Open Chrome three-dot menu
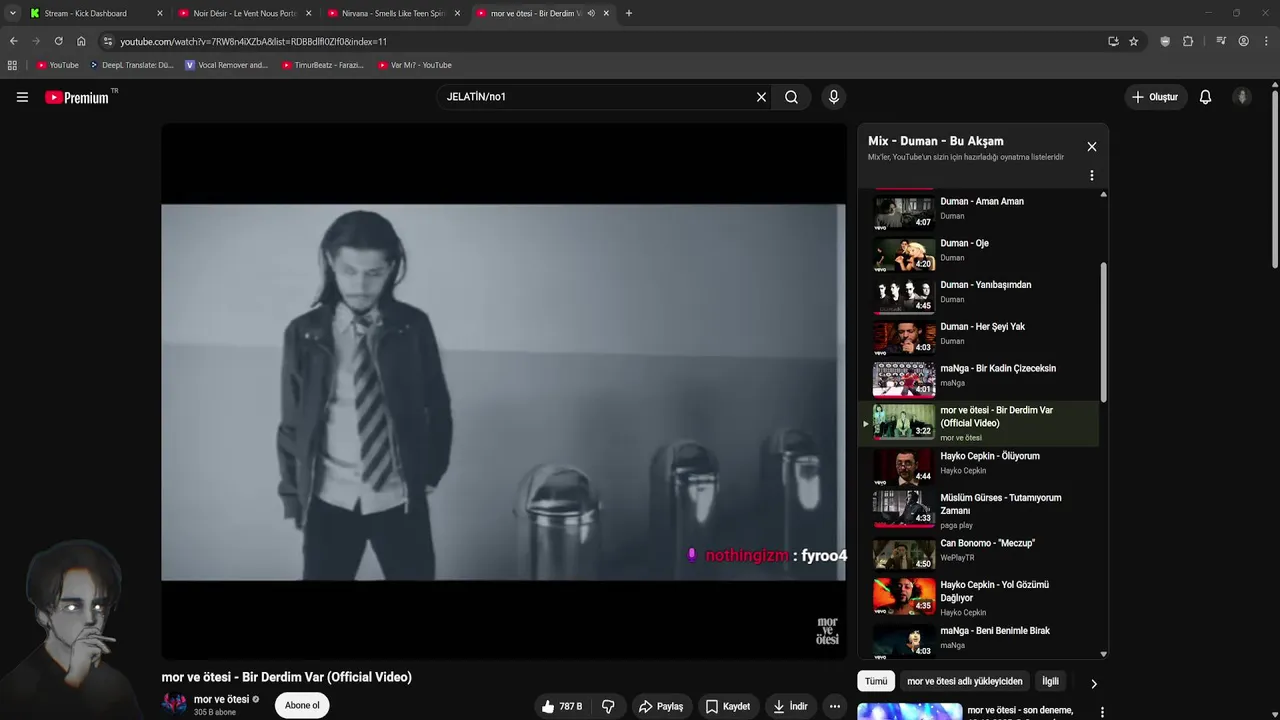 [x=1266, y=41]
